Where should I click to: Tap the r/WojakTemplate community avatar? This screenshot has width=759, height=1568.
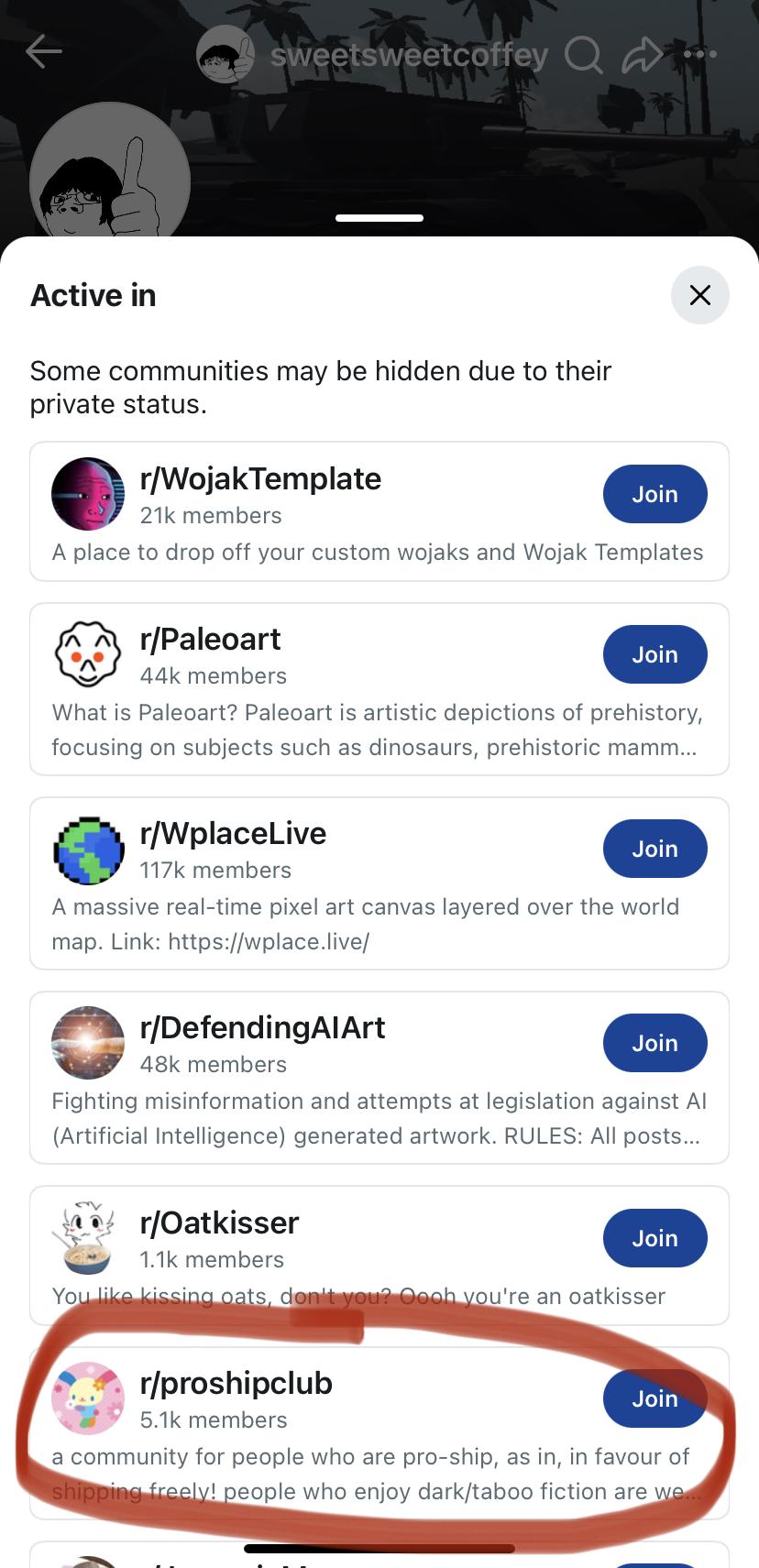tap(88, 494)
